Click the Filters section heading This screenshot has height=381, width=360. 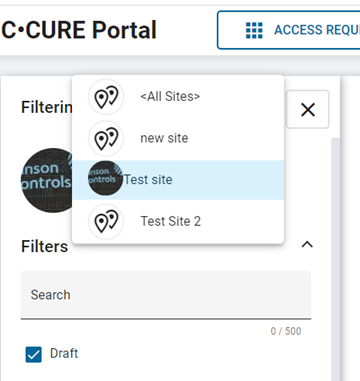point(45,247)
